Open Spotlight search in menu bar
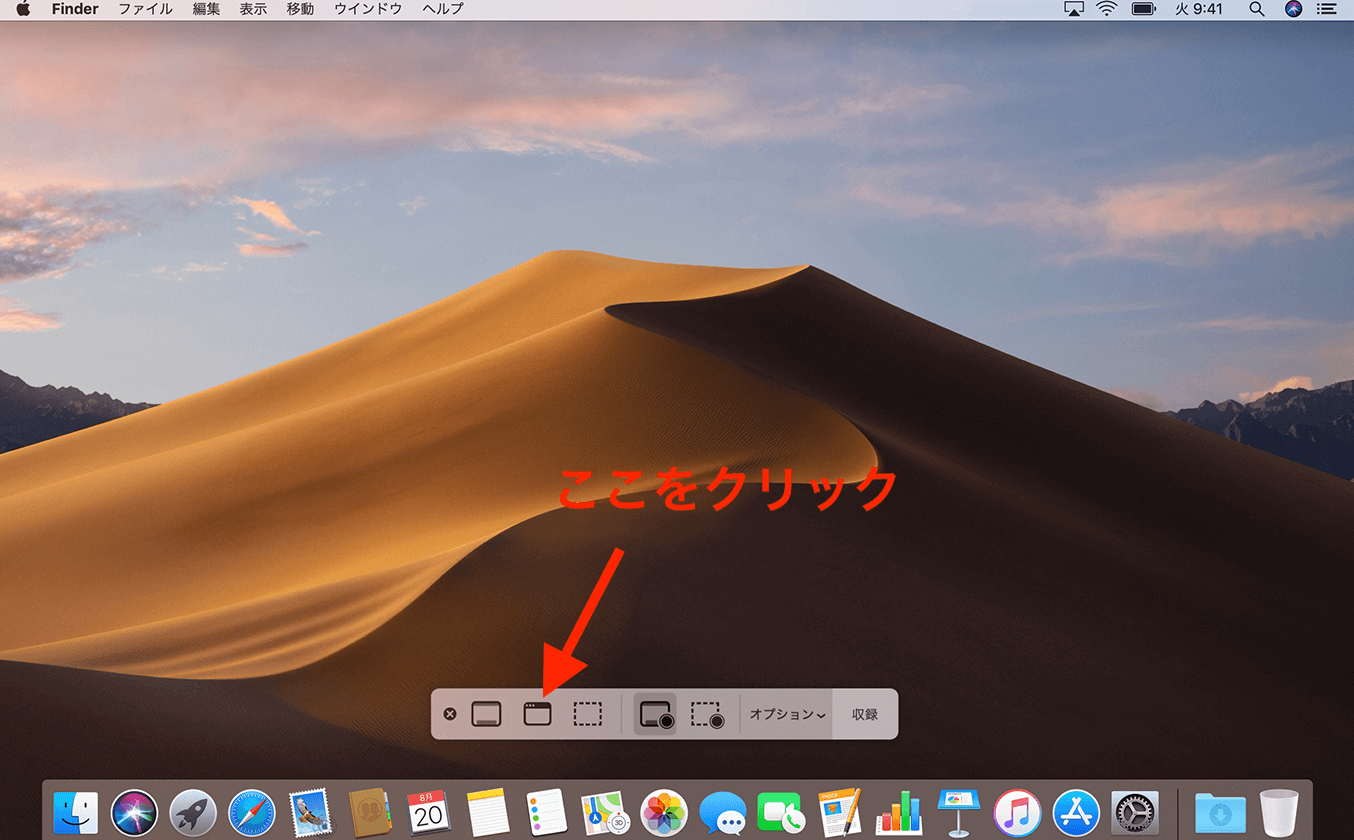The height and width of the screenshot is (840, 1354). tap(1257, 9)
